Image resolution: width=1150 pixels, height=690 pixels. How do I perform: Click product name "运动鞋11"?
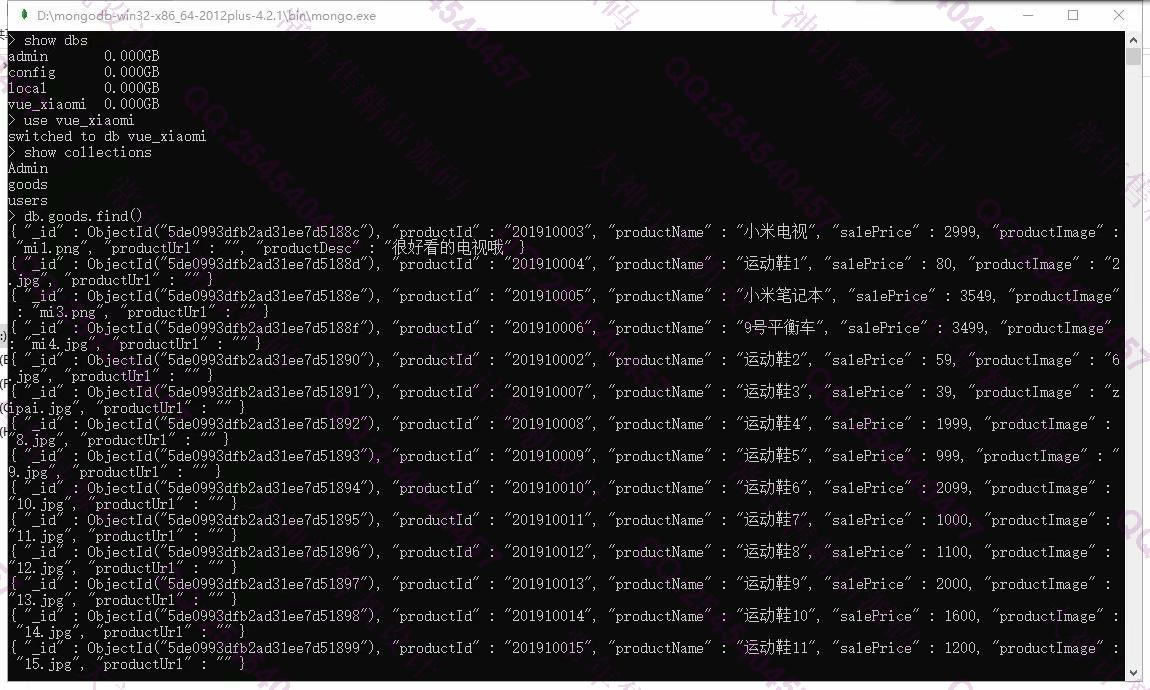point(777,649)
